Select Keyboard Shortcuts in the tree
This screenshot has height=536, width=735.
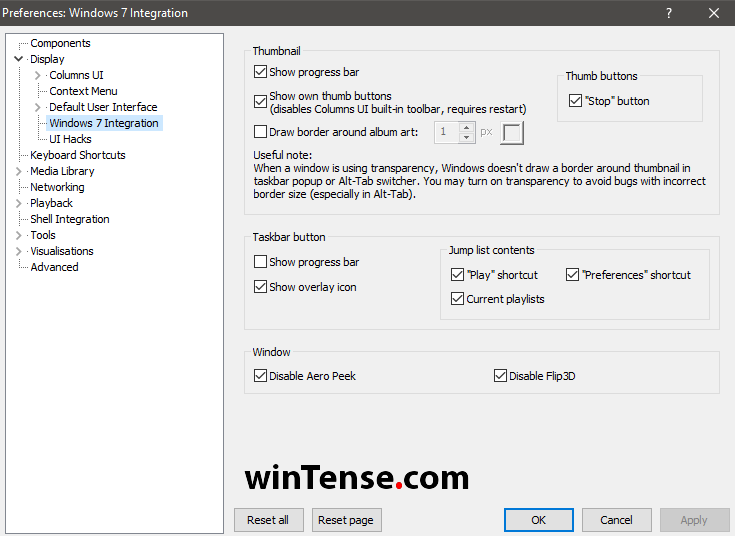[x=78, y=155]
